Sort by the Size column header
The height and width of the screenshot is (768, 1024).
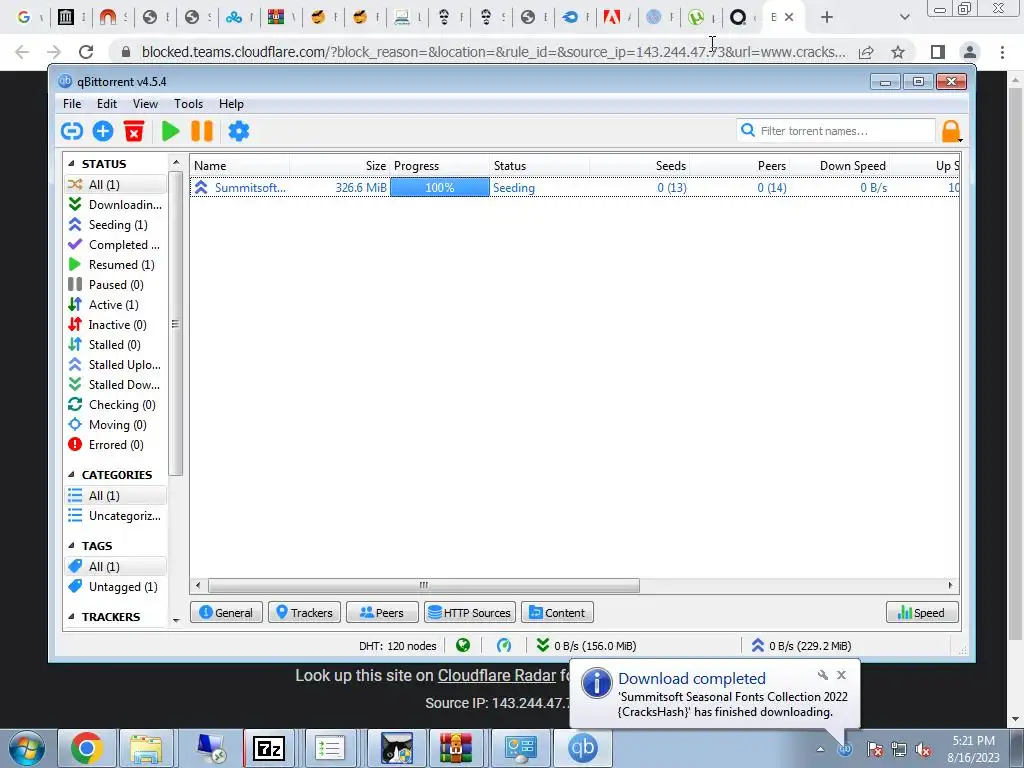(340, 166)
